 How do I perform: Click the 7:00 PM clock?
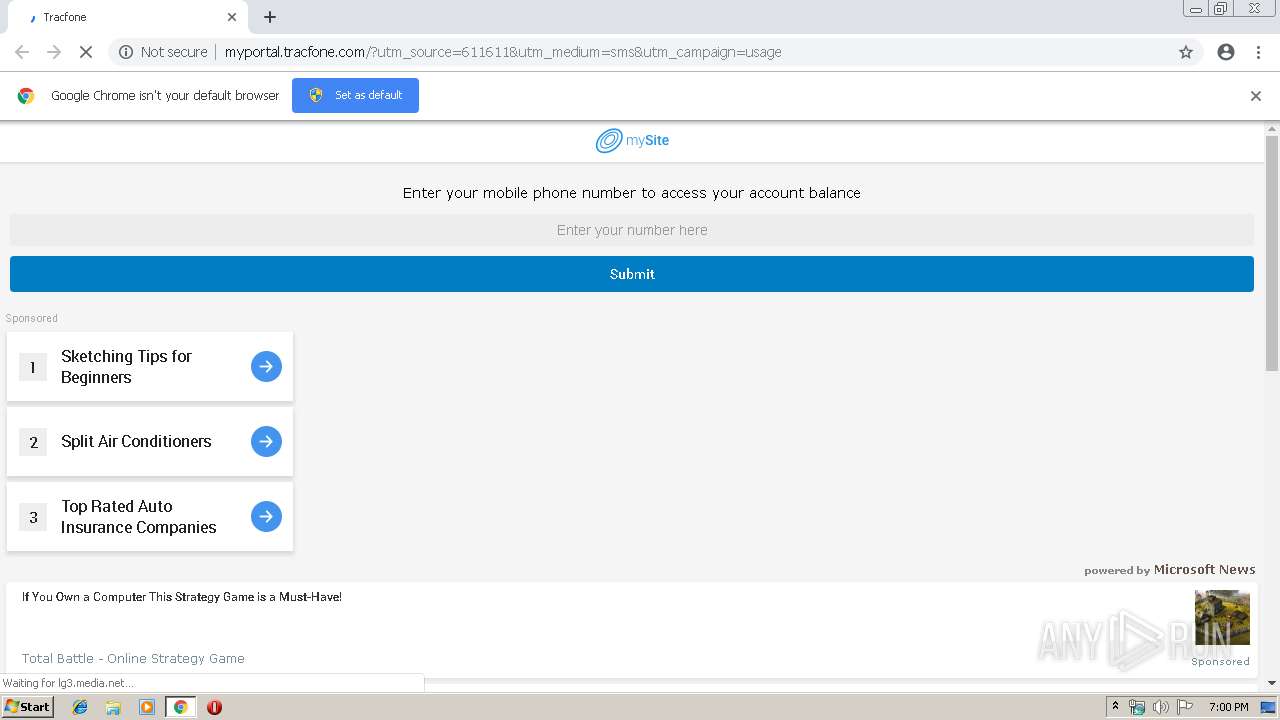click(1228, 707)
